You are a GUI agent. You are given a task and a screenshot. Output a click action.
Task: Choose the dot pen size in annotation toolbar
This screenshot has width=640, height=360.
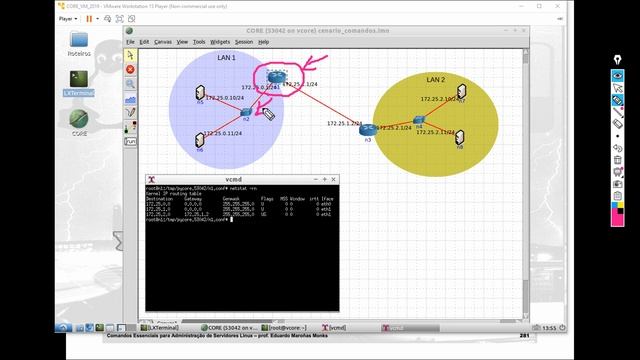pyautogui.click(x=618, y=136)
